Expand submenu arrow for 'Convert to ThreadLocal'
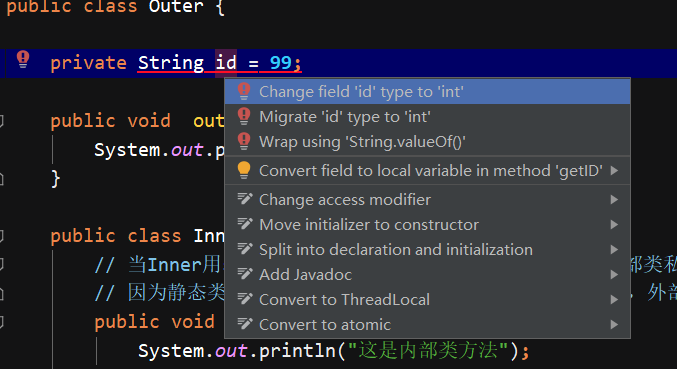The width and height of the screenshot is (677, 369). tap(614, 300)
